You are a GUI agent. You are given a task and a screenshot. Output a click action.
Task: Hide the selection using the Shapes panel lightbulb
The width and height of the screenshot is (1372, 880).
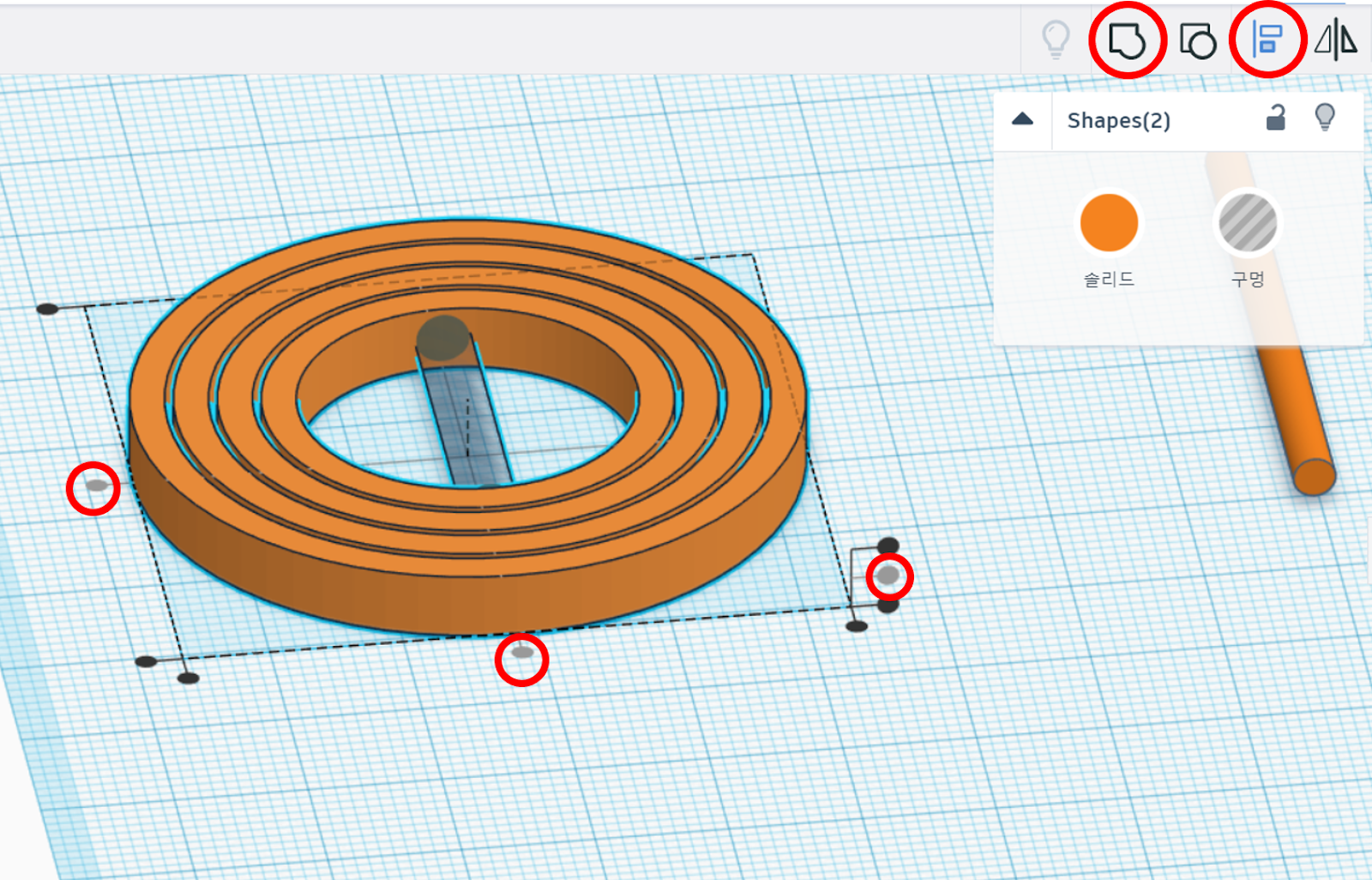(x=1325, y=119)
